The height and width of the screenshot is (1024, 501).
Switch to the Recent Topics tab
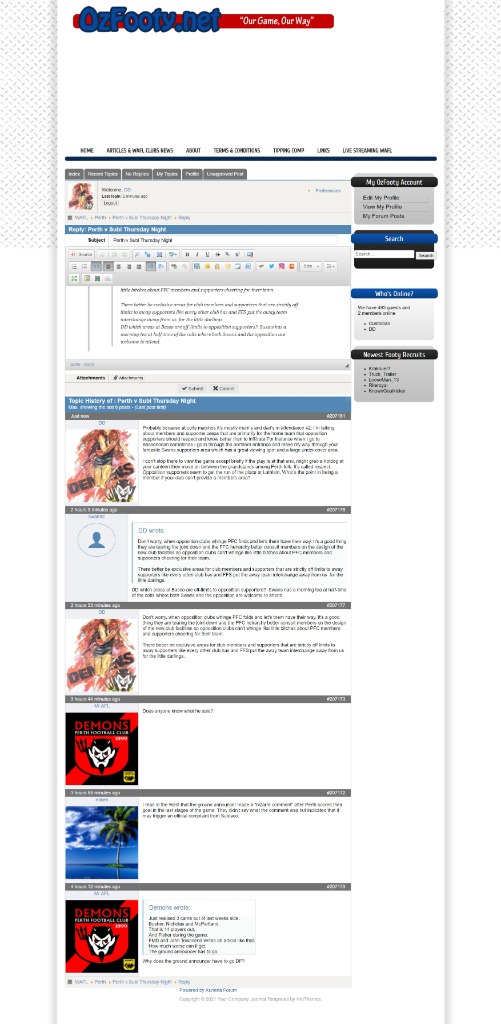coord(103,174)
